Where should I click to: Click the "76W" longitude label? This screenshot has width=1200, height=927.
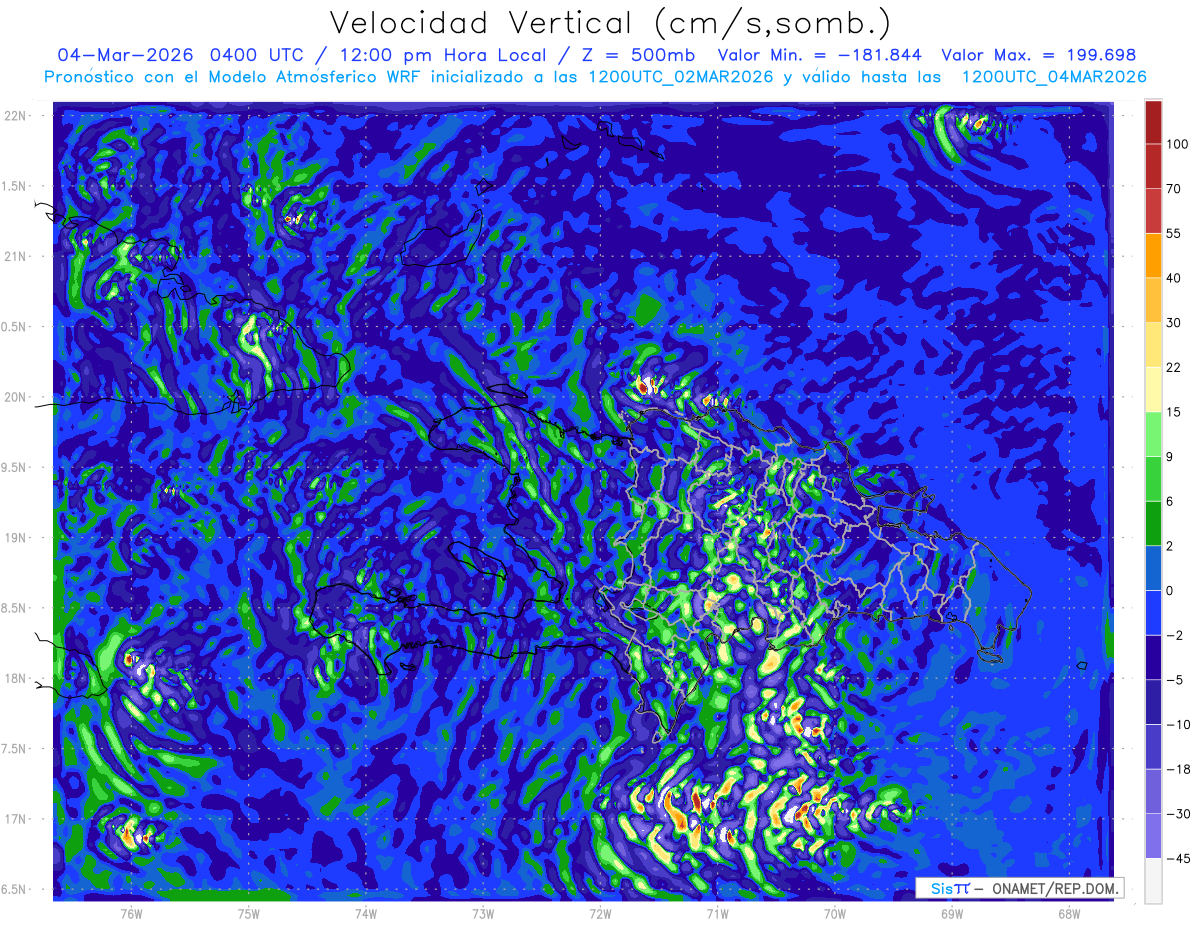[x=131, y=913]
